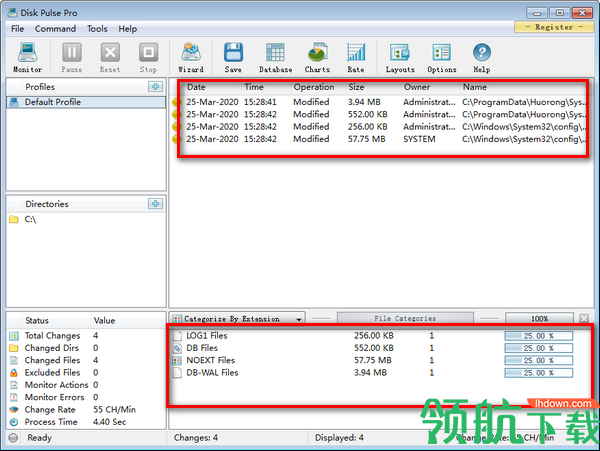Add a new profile with the plus icon
The height and width of the screenshot is (451, 600).
click(x=155, y=86)
